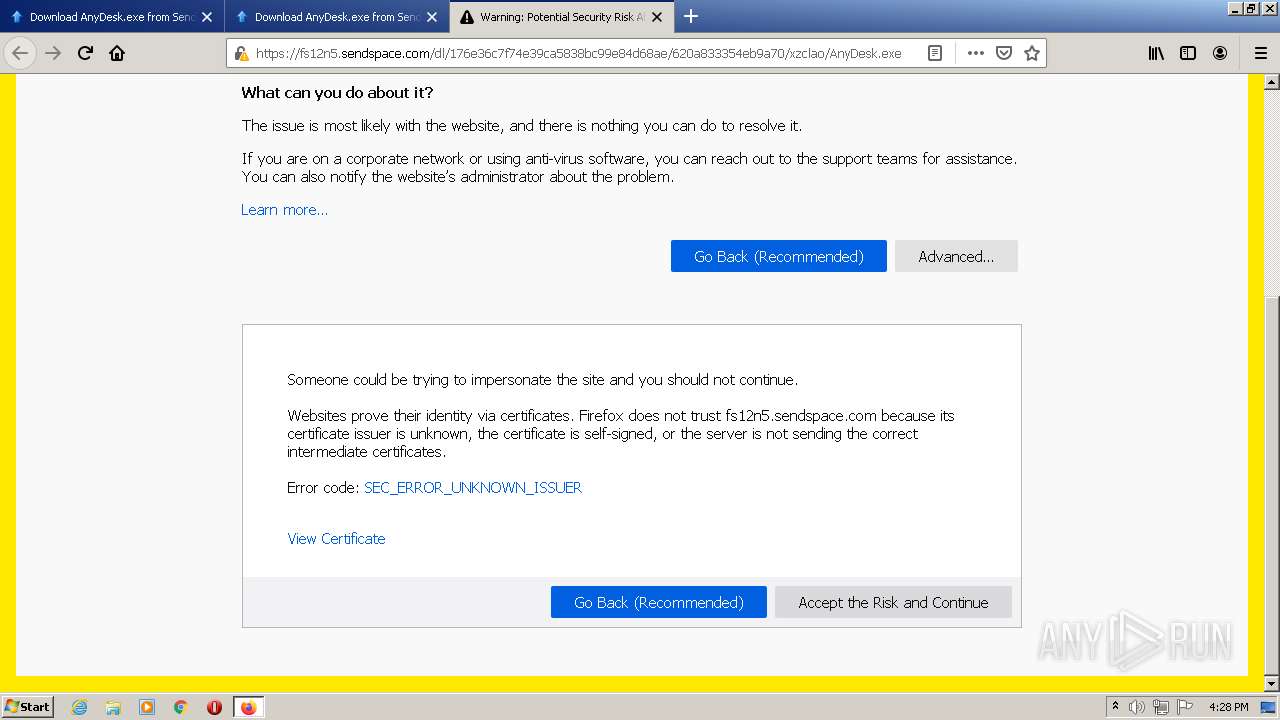Activate Firefox taskbar button
This screenshot has width=1280, height=720.
click(248, 707)
